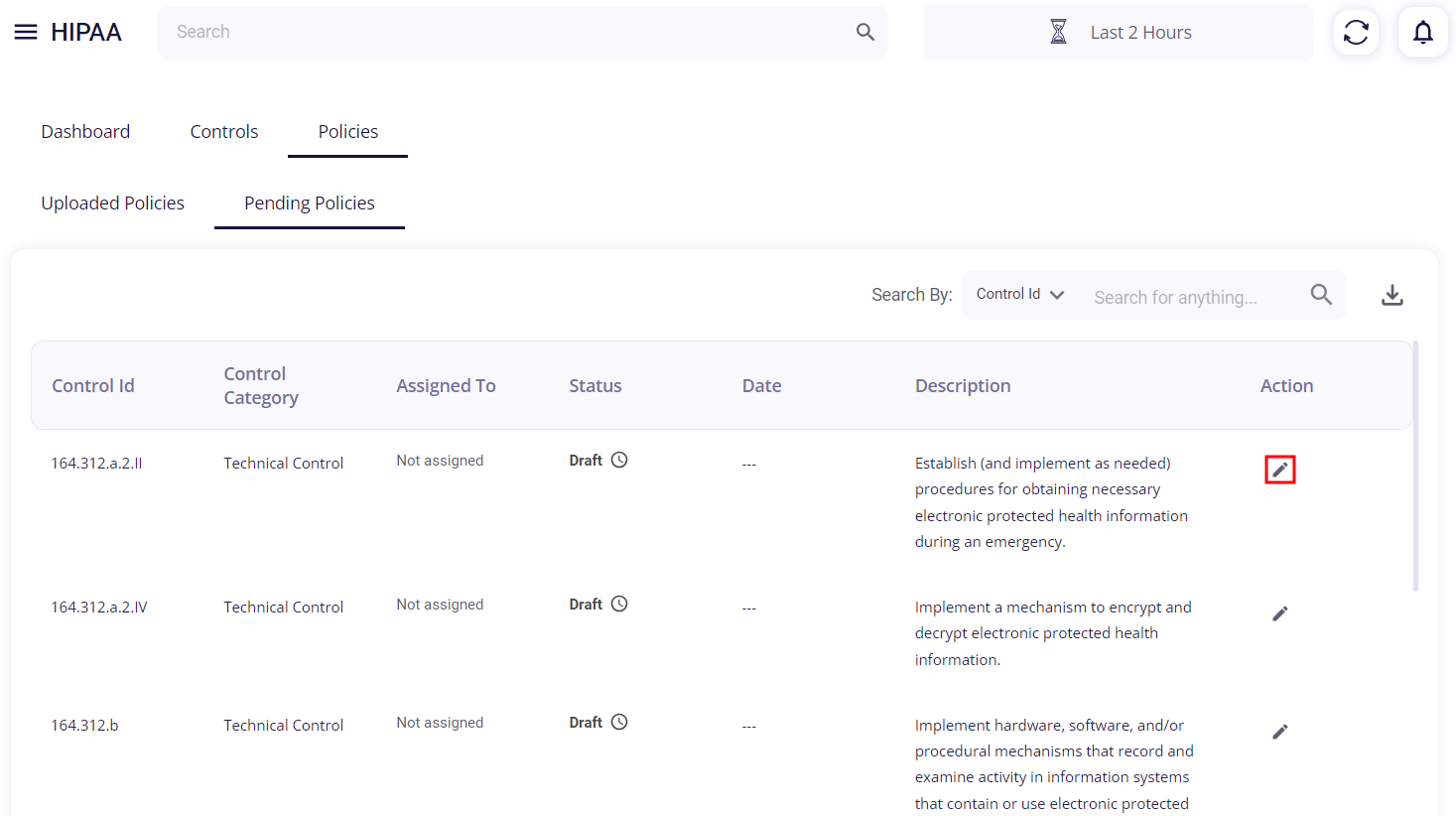Screen dimensions: 1456x816
Task: Click the Control Category column header
Action: (261, 385)
